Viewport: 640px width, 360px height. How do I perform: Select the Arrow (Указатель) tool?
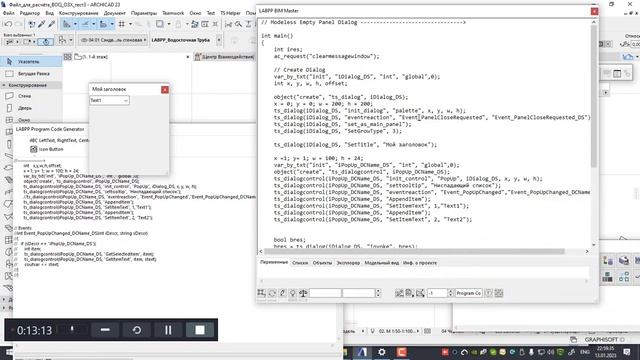pos(31,62)
